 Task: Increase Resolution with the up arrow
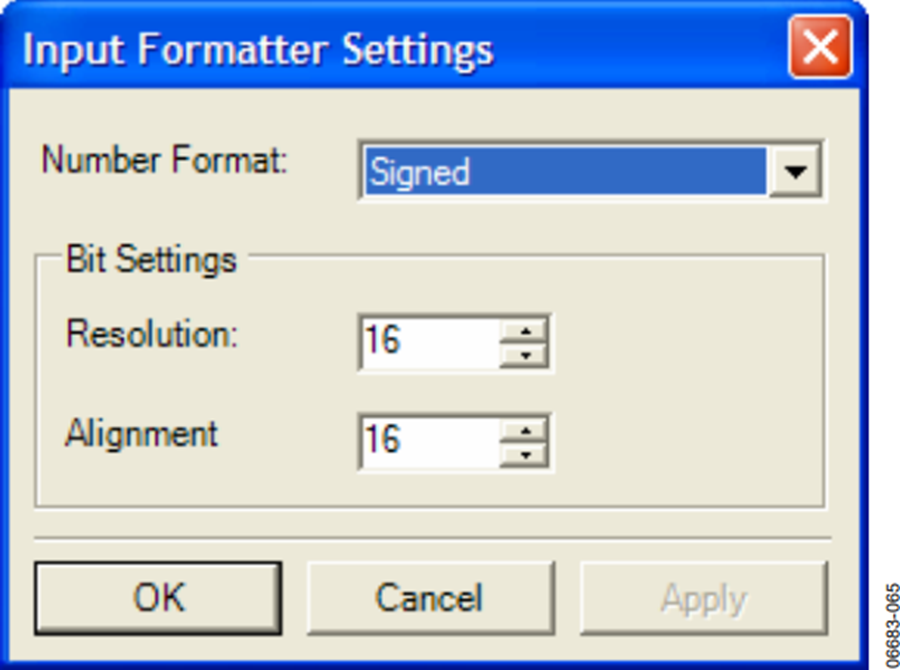(524, 331)
